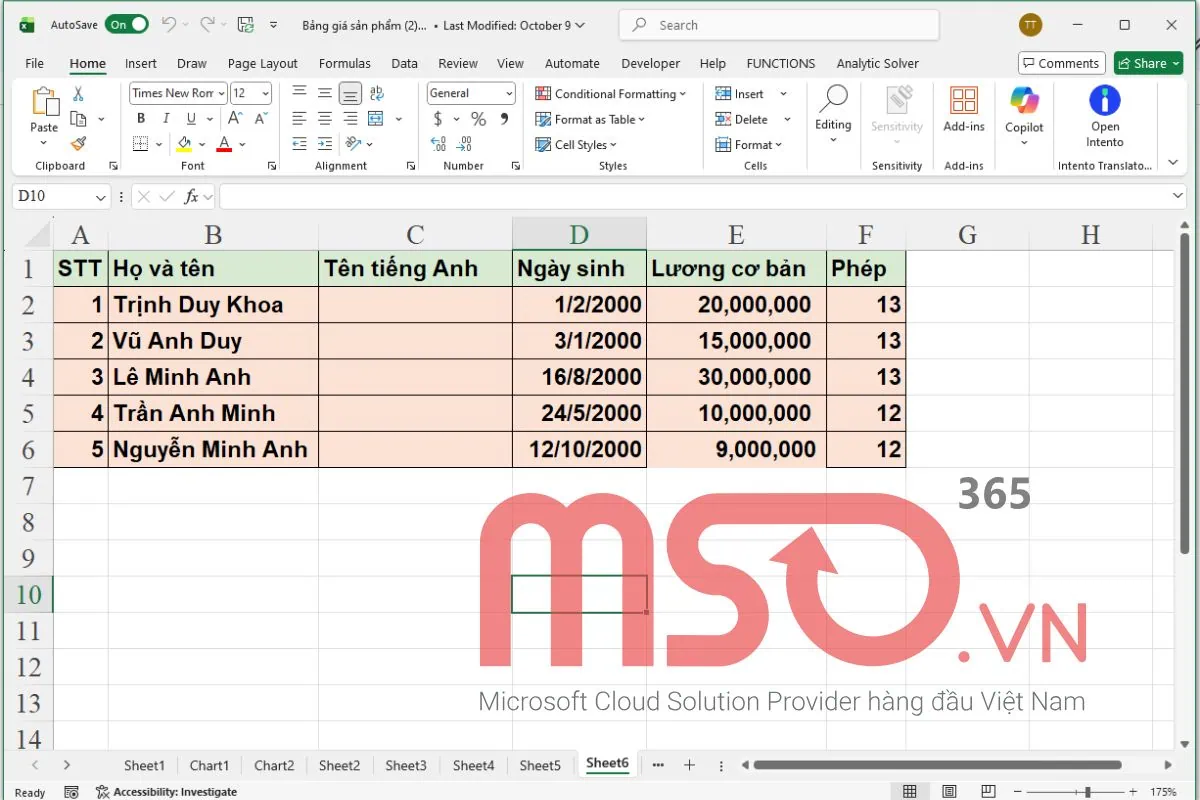Toggle bold formatting
The height and width of the screenshot is (800, 1200).
click(x=140, y=118)
